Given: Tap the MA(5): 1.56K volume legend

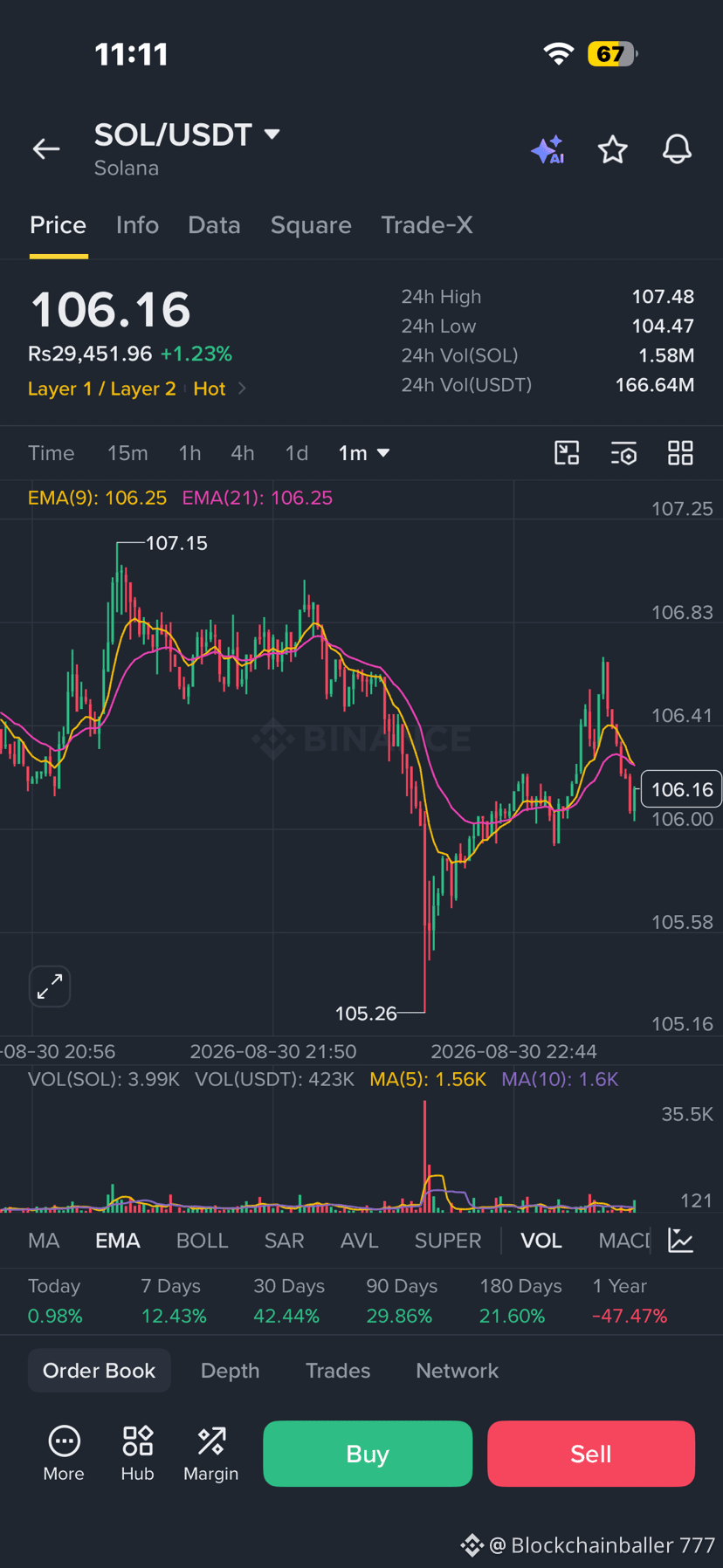Looking at the screenshot, I should (x=428, y=1079).
